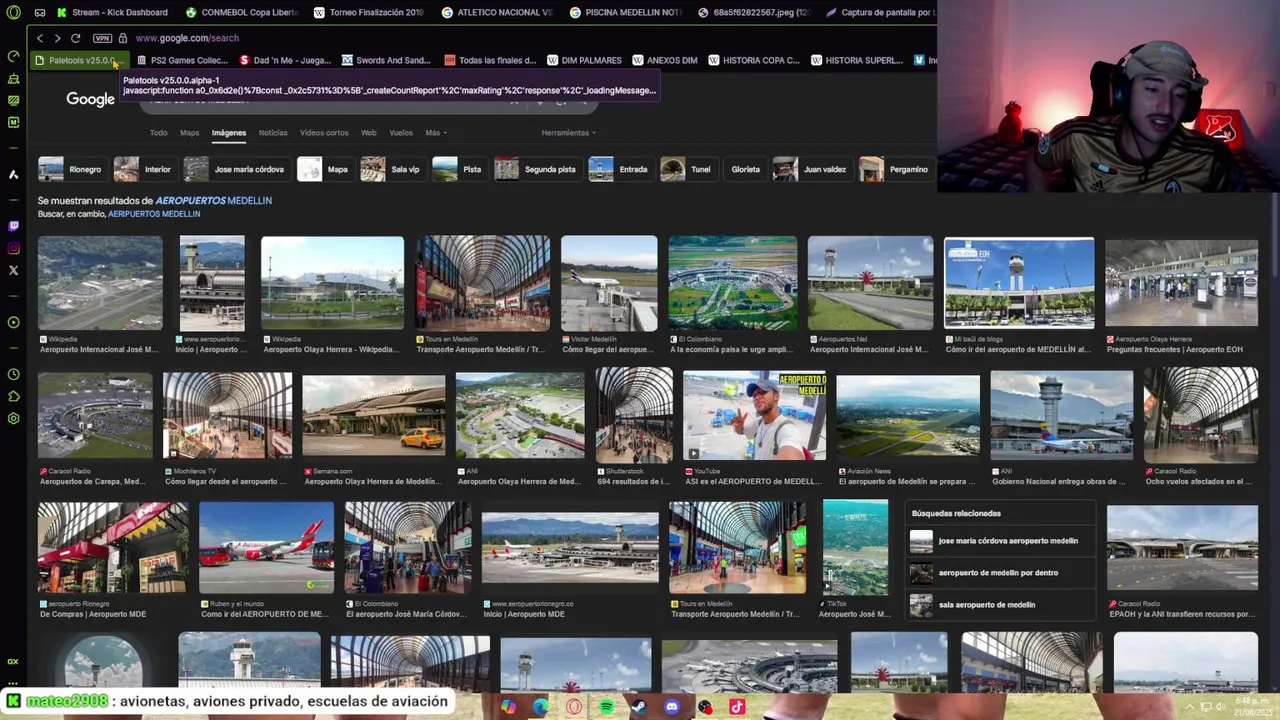Open Discord in taskbar
Viewport: 1280px width, 720px height.
(672, 707)
